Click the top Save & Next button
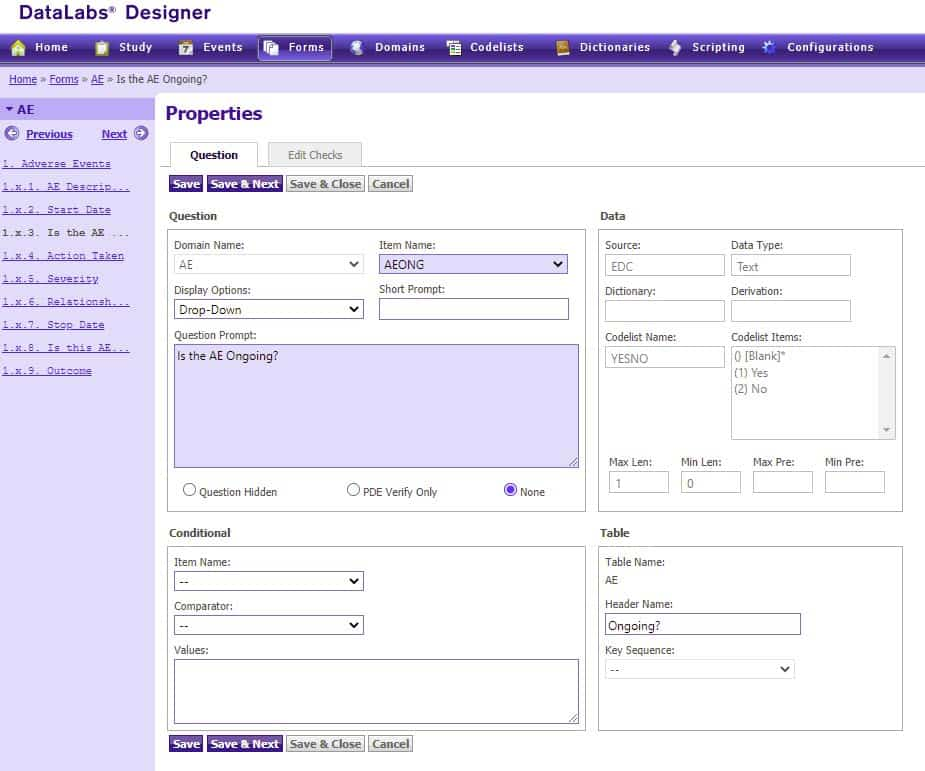This screenshot has height=771, width=925. 245,184
